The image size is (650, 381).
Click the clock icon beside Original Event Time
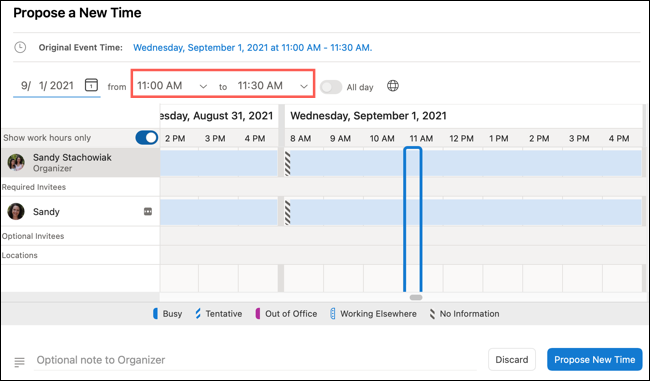(20, 47)
